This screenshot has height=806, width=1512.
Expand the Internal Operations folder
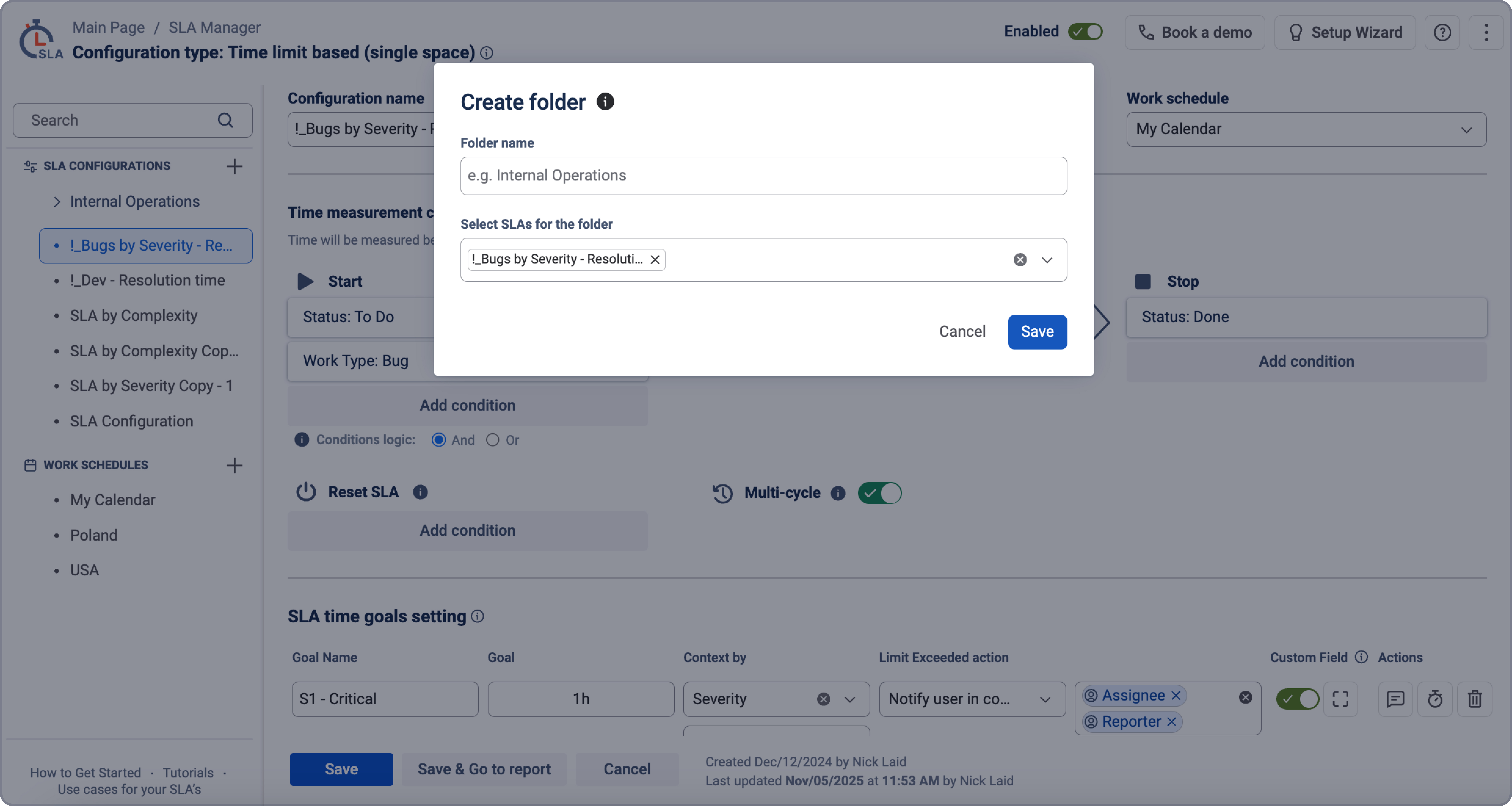pos(57,201)
